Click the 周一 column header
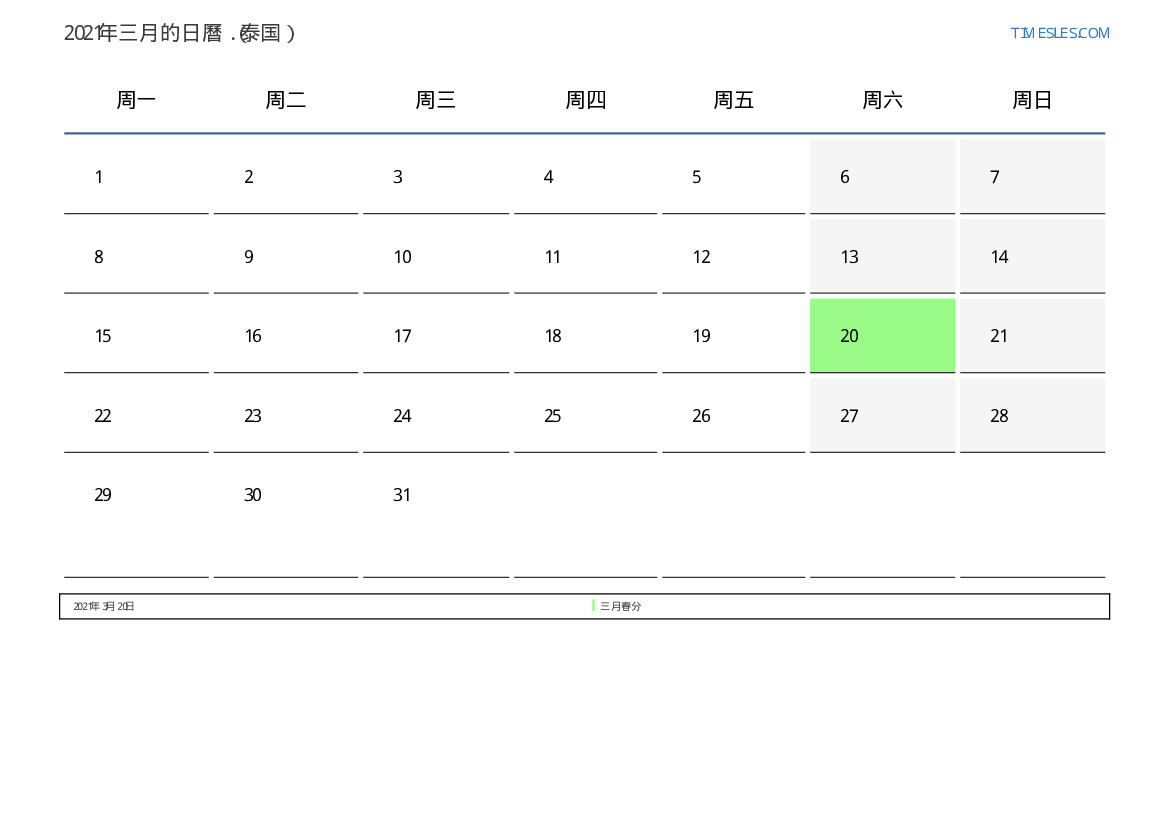Viewport: 1169px width, 827px height. (x=136, y=100)
